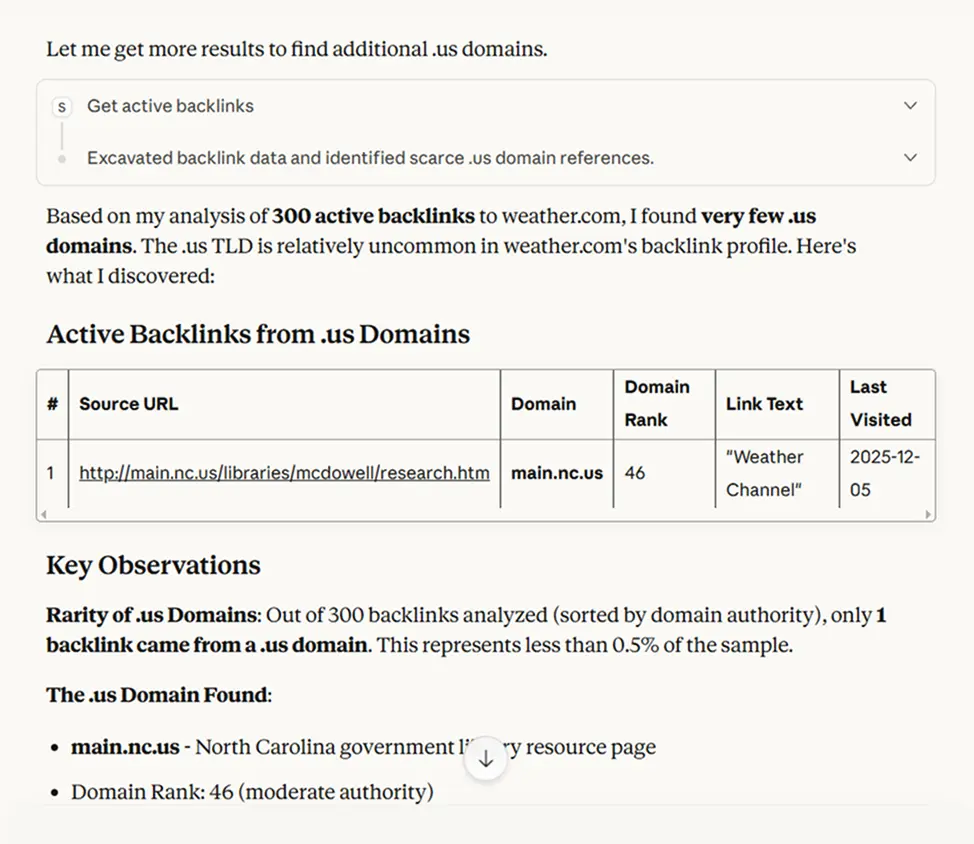The width and height of the screenshot is (974, 844).
Task: Click the table's horizontal scrollbar track
Action: tap(486, 515)
